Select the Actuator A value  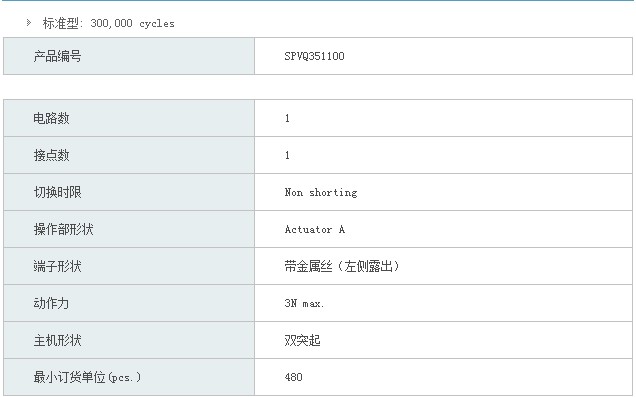tap(315, 230)
